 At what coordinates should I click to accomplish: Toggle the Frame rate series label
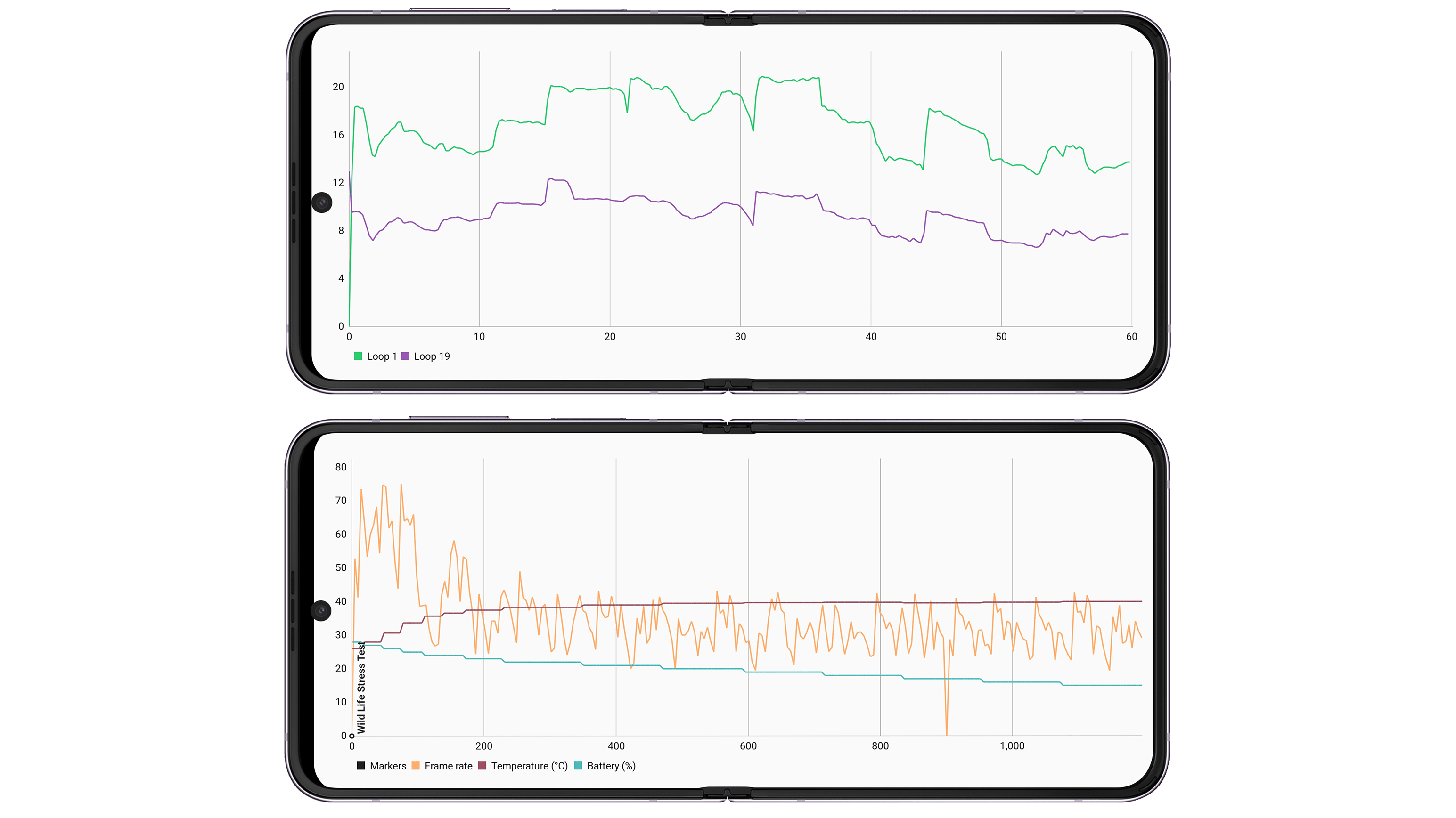click(448, 766)
